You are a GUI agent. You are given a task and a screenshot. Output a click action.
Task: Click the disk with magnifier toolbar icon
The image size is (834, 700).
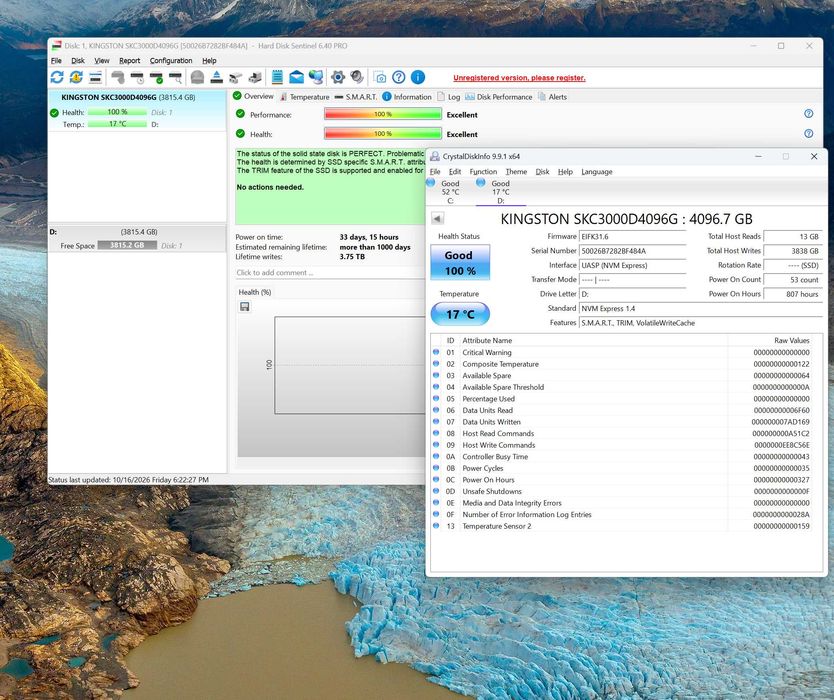(176, 78)
